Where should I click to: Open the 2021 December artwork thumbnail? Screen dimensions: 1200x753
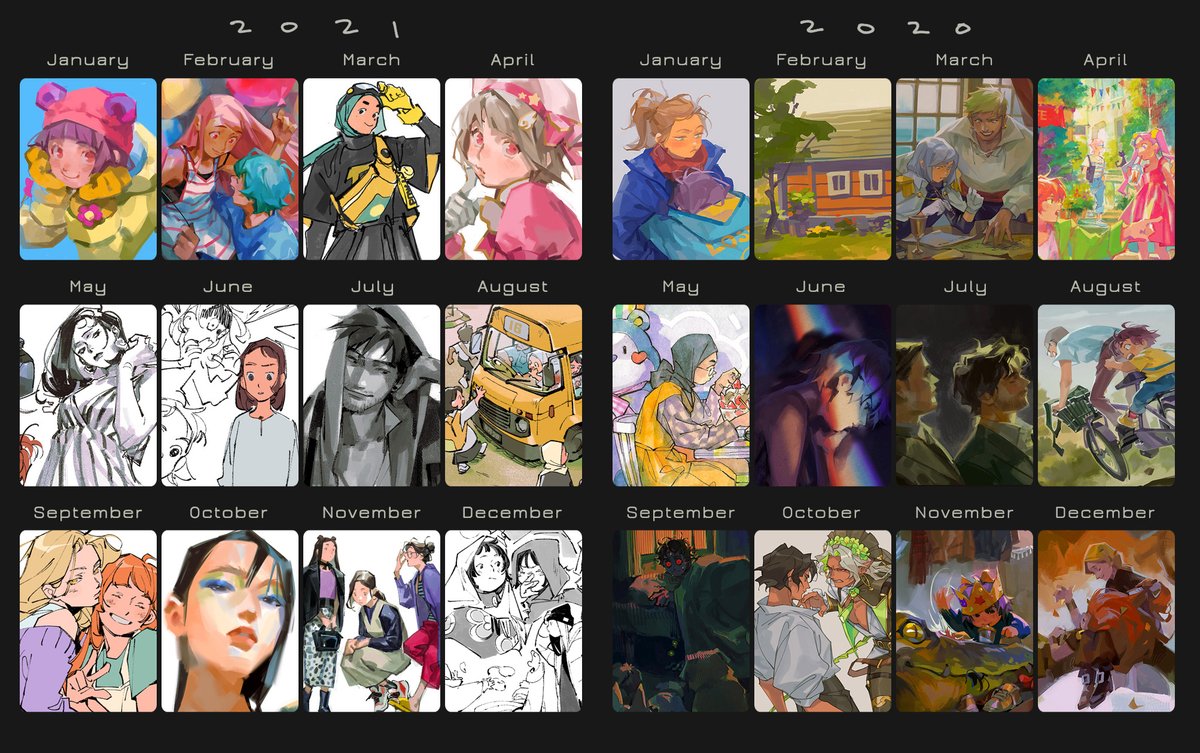(513, 621)
